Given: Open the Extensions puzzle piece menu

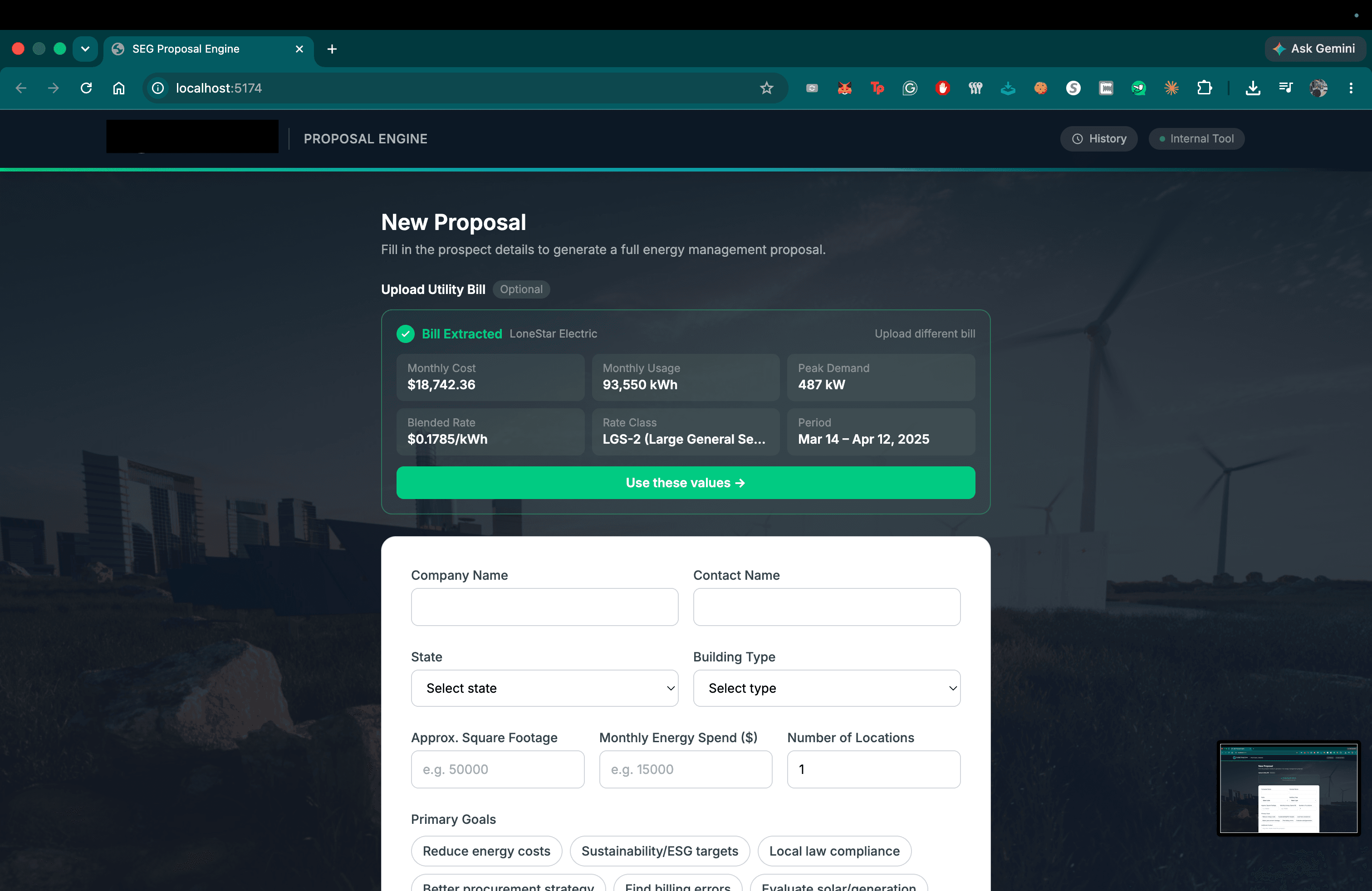Looking at the screenshot, I should coord(1204,88).
